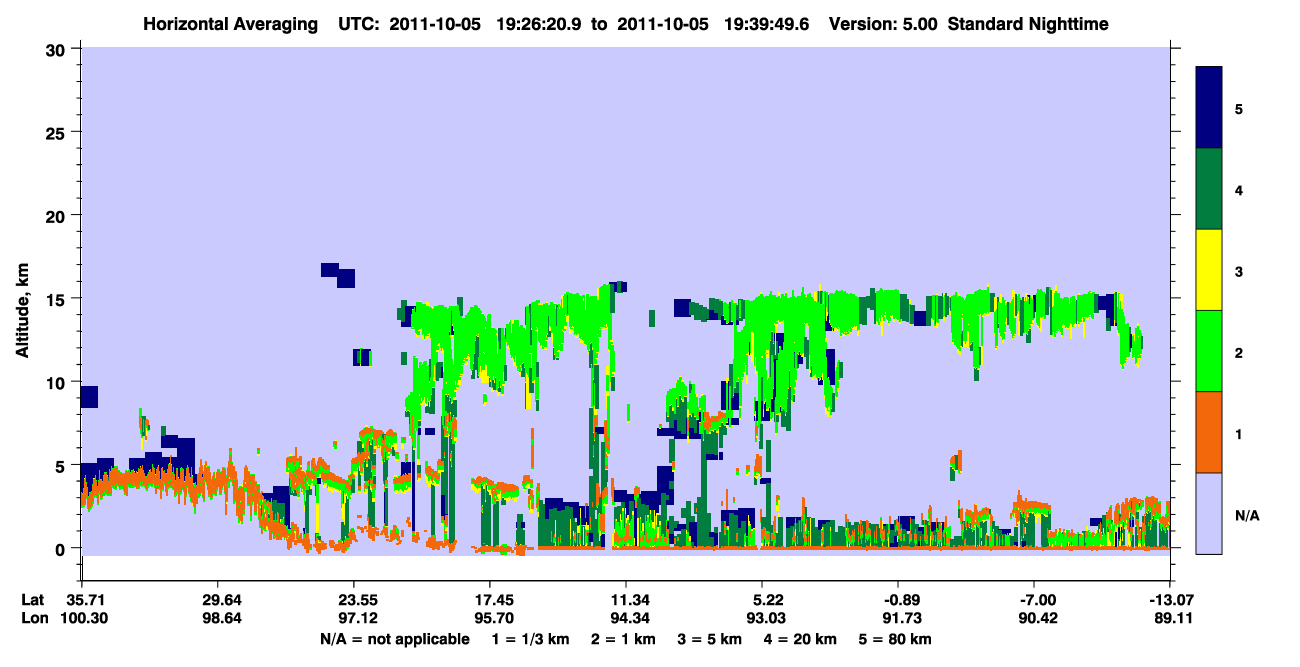Click the yellow colorbar segment labeled 3

(1209, 269)
